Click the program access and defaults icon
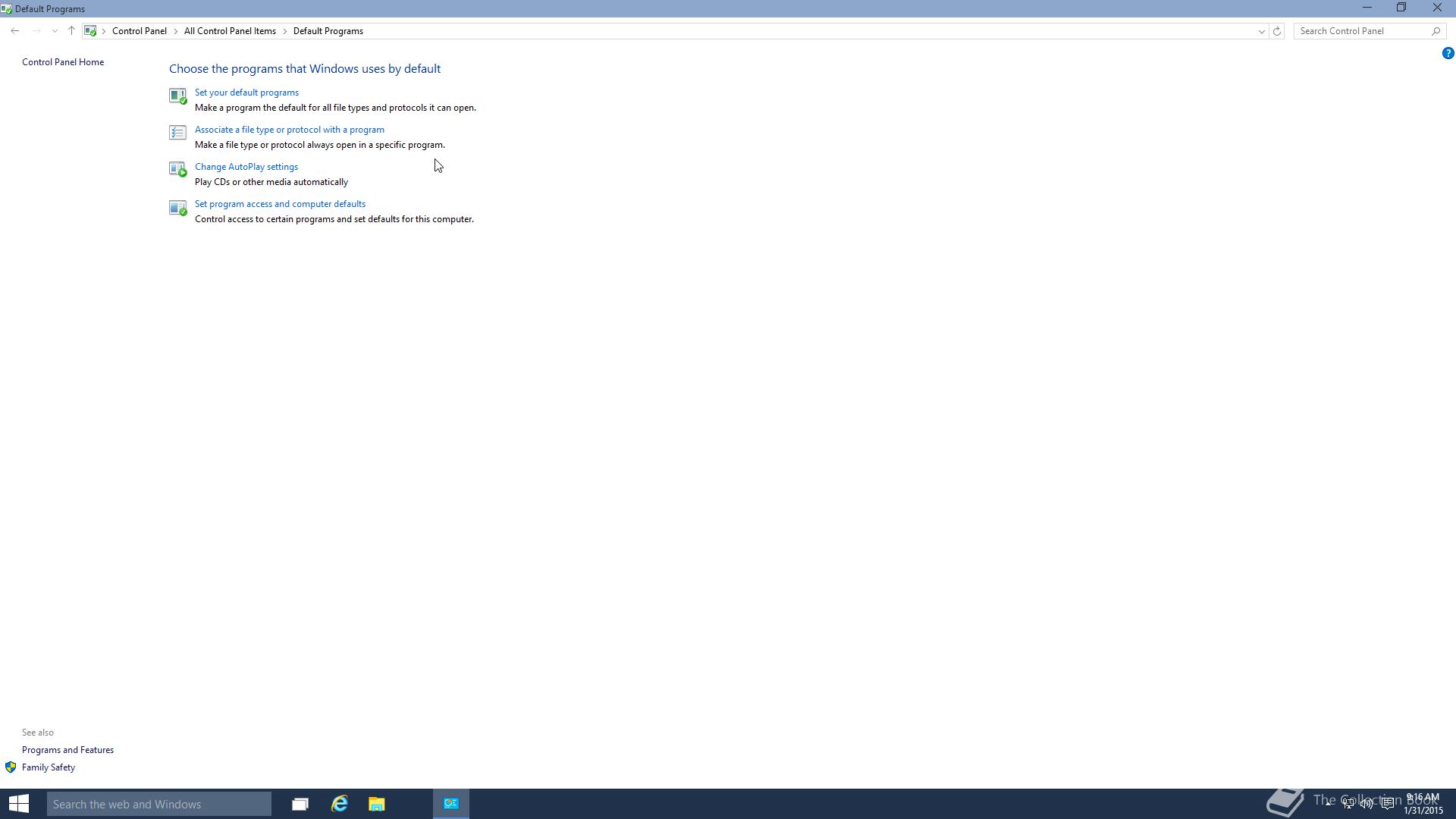1456x819 pixels. [x=177, y=208]
